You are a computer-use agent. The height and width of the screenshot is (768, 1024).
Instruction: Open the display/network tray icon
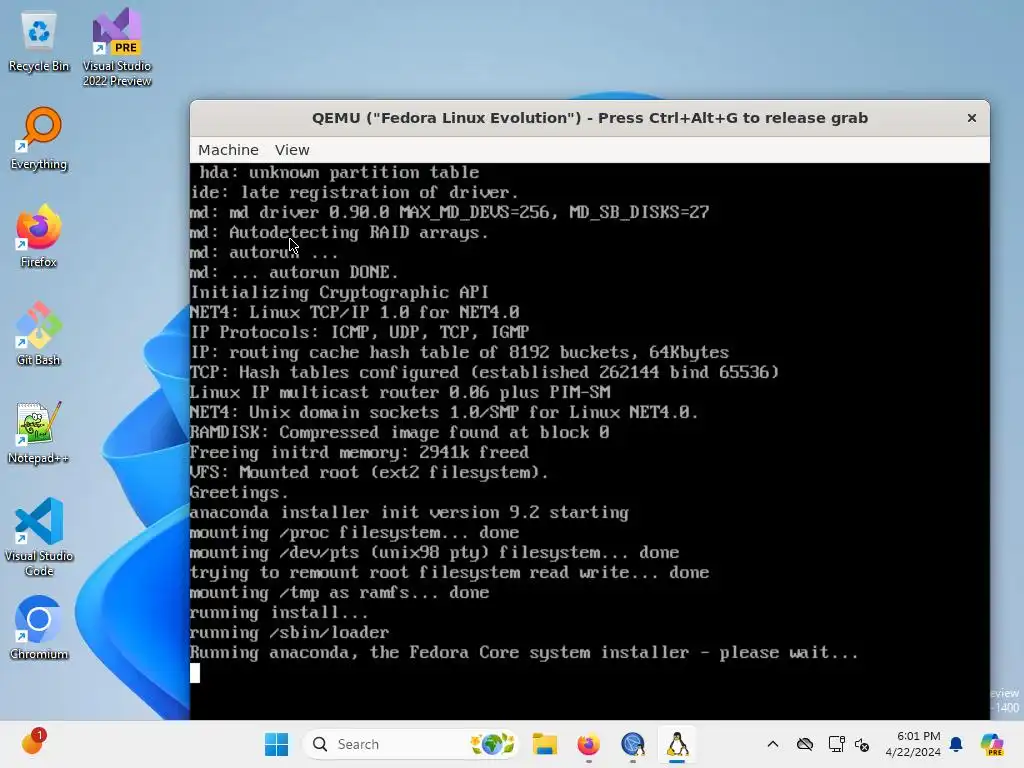(836, 744)
